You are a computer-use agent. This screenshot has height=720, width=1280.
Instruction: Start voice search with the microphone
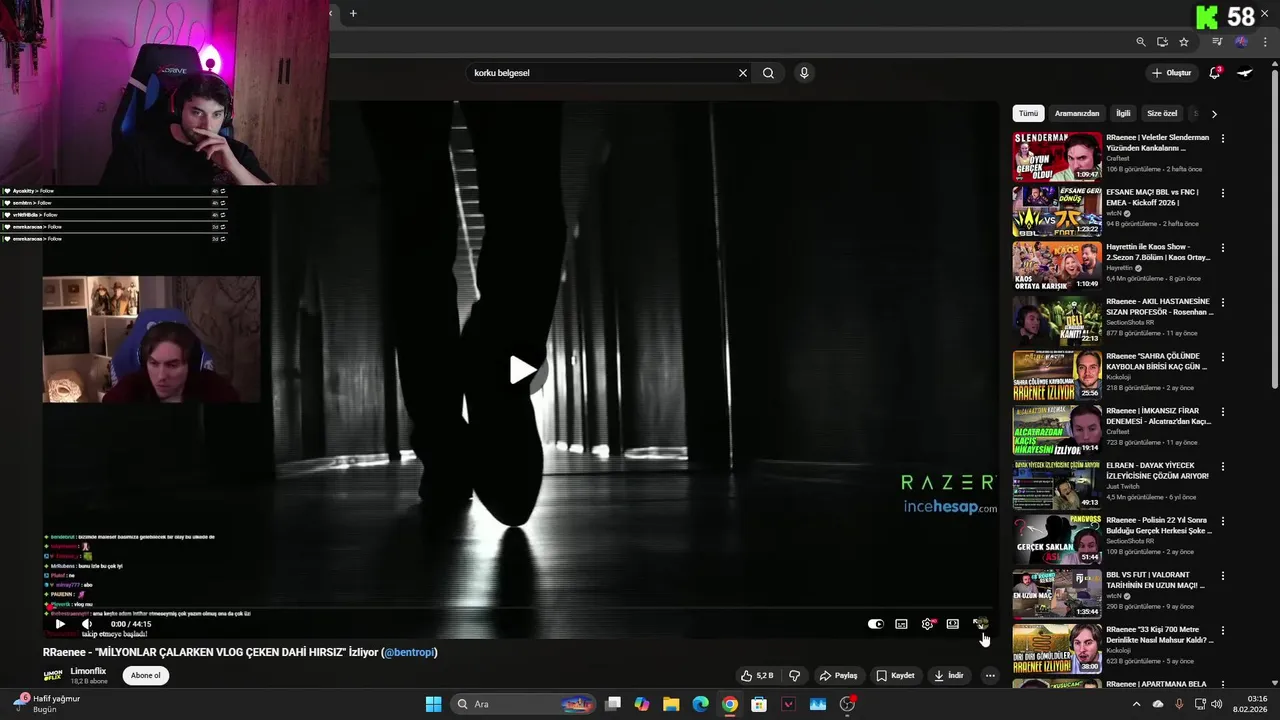click(804, 73)
